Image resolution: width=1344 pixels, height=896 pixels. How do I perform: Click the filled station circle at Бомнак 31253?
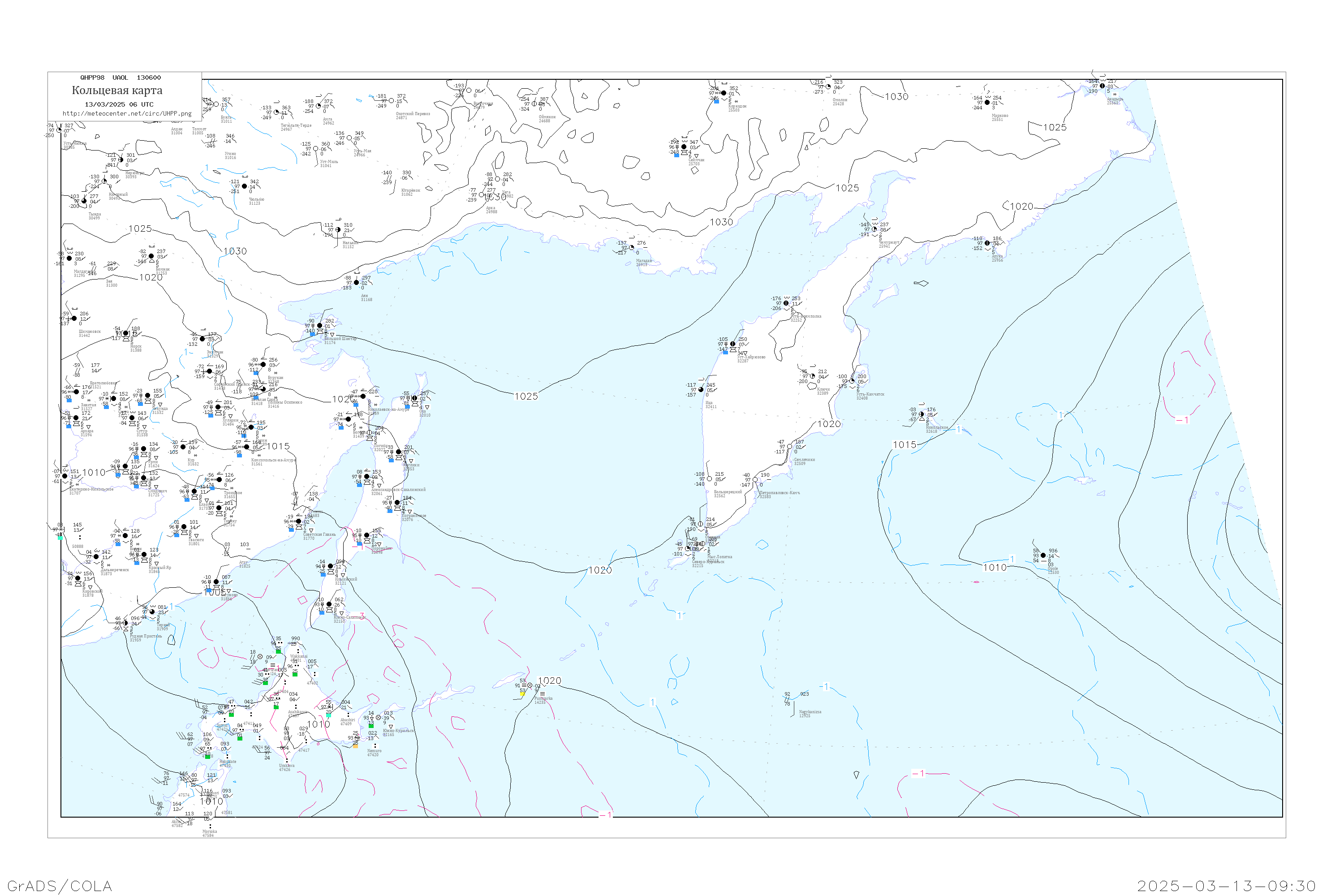pos(151,257)
